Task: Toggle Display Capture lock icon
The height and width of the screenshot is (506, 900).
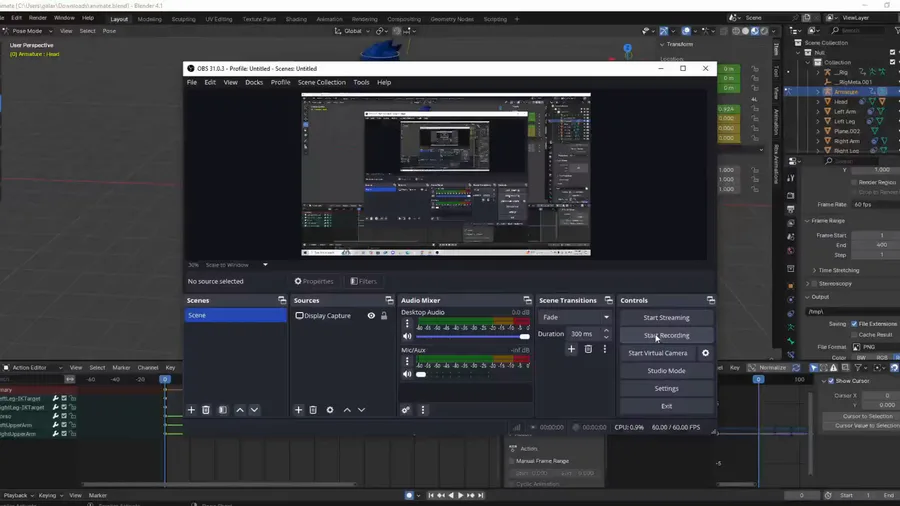Action: 384,316
